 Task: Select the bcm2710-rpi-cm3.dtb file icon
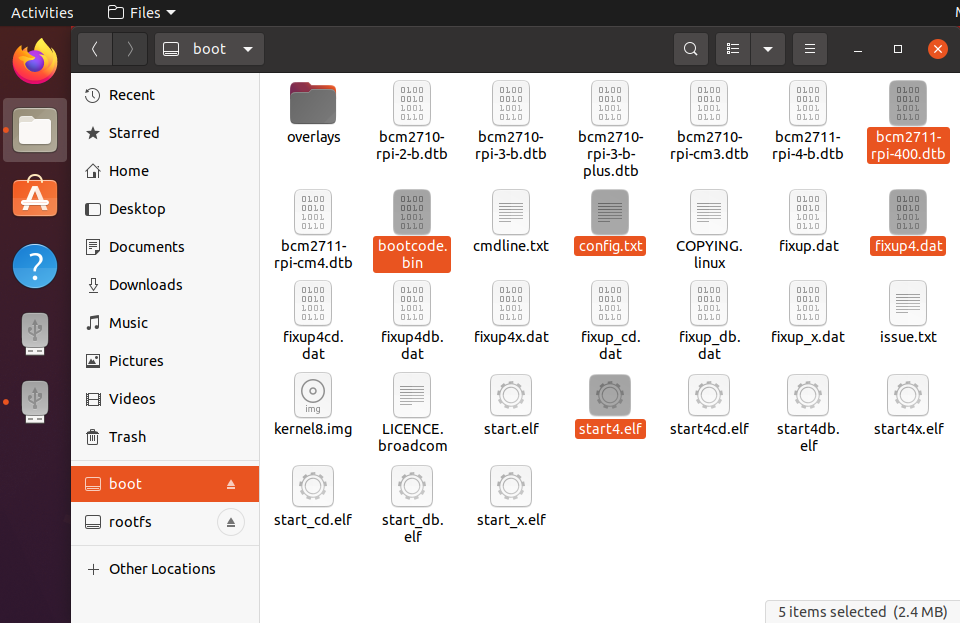point(709,103)
